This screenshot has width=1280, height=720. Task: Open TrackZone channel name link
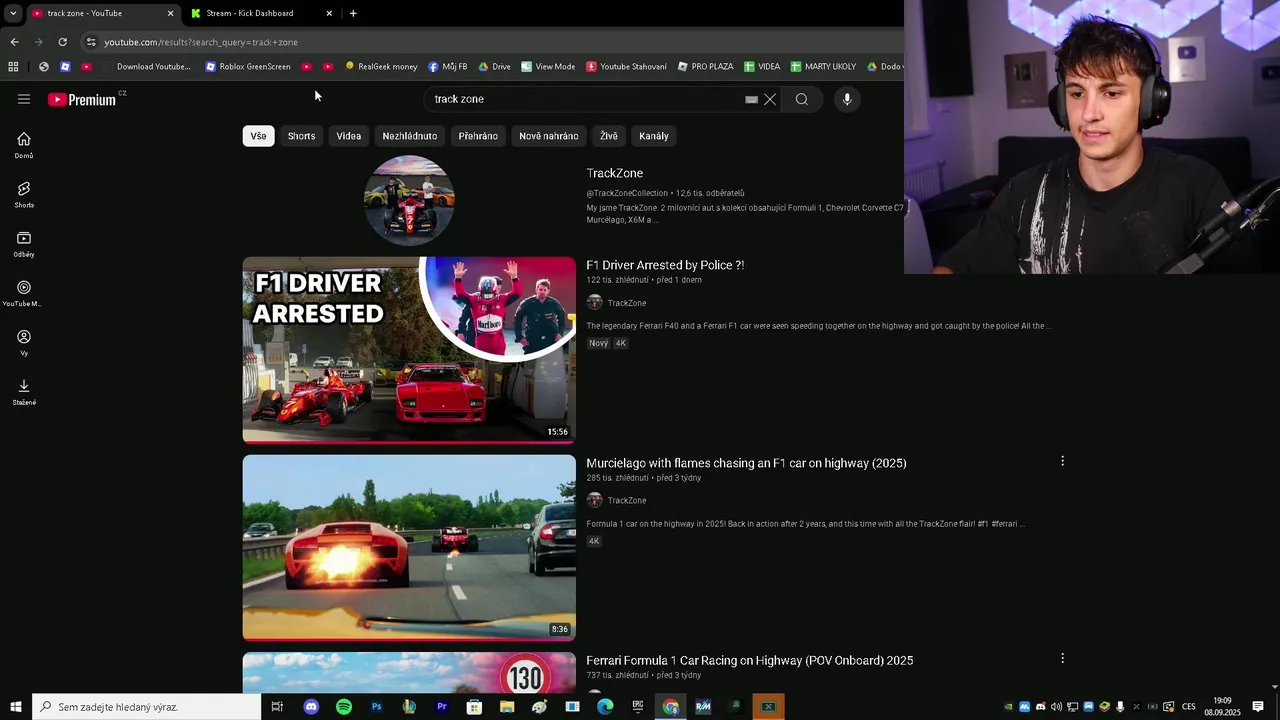click(615, 173)
